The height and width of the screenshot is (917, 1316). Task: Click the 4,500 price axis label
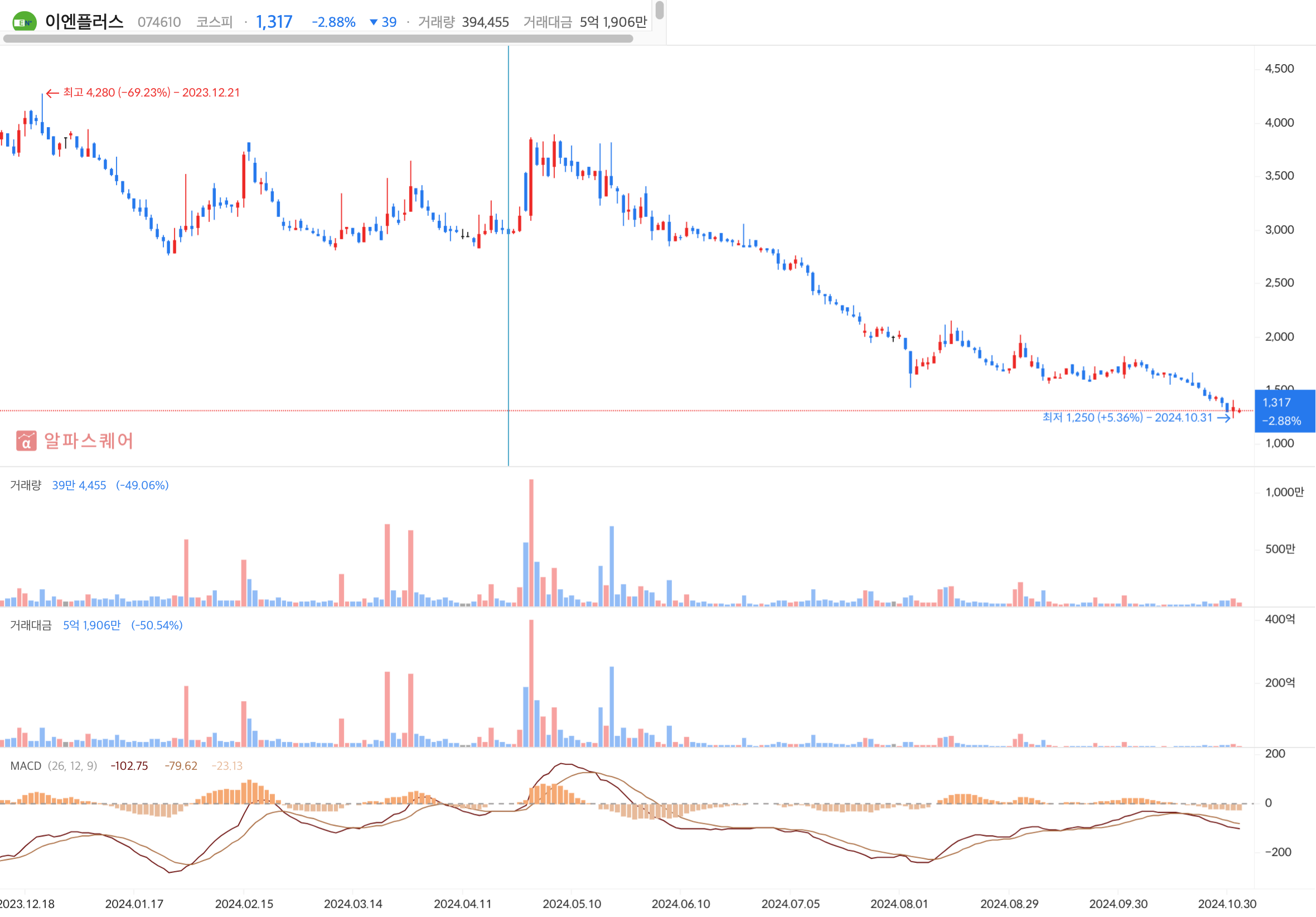1279,68
